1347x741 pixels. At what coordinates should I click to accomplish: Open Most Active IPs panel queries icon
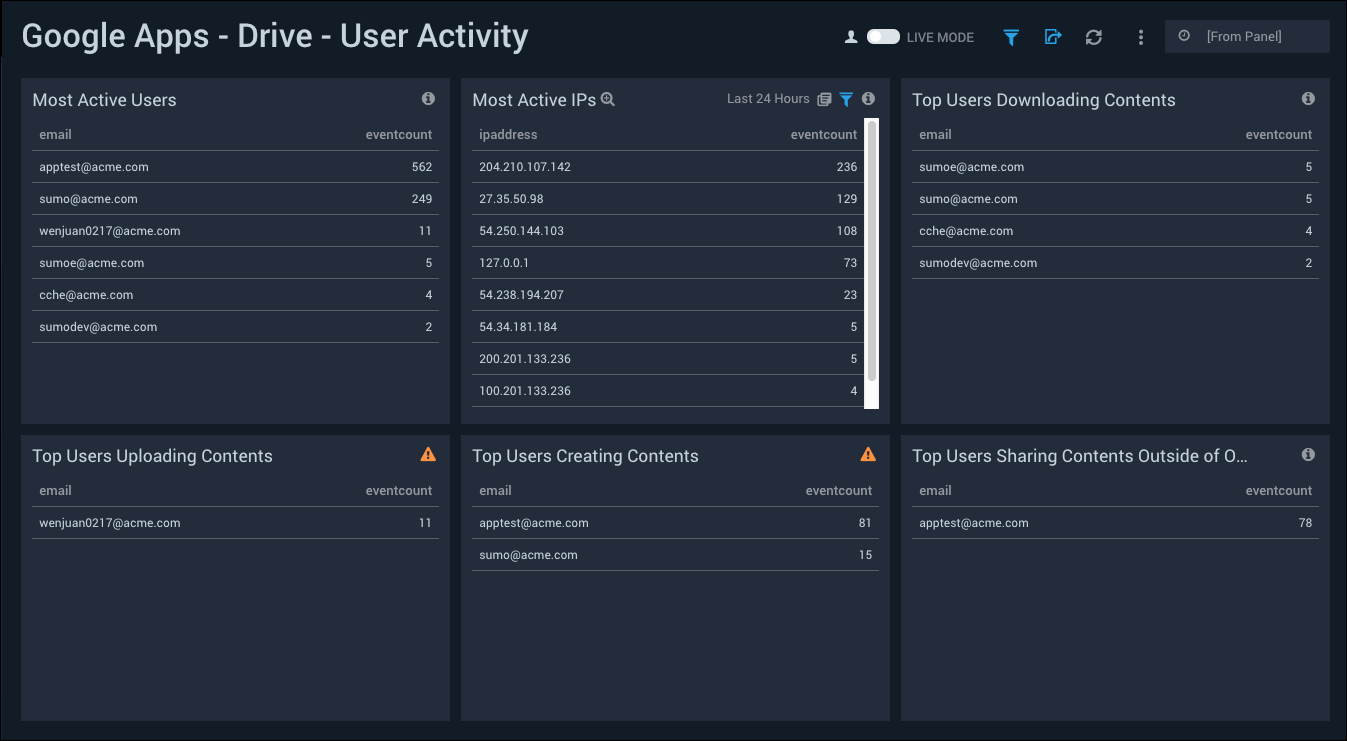click(824, 99)
